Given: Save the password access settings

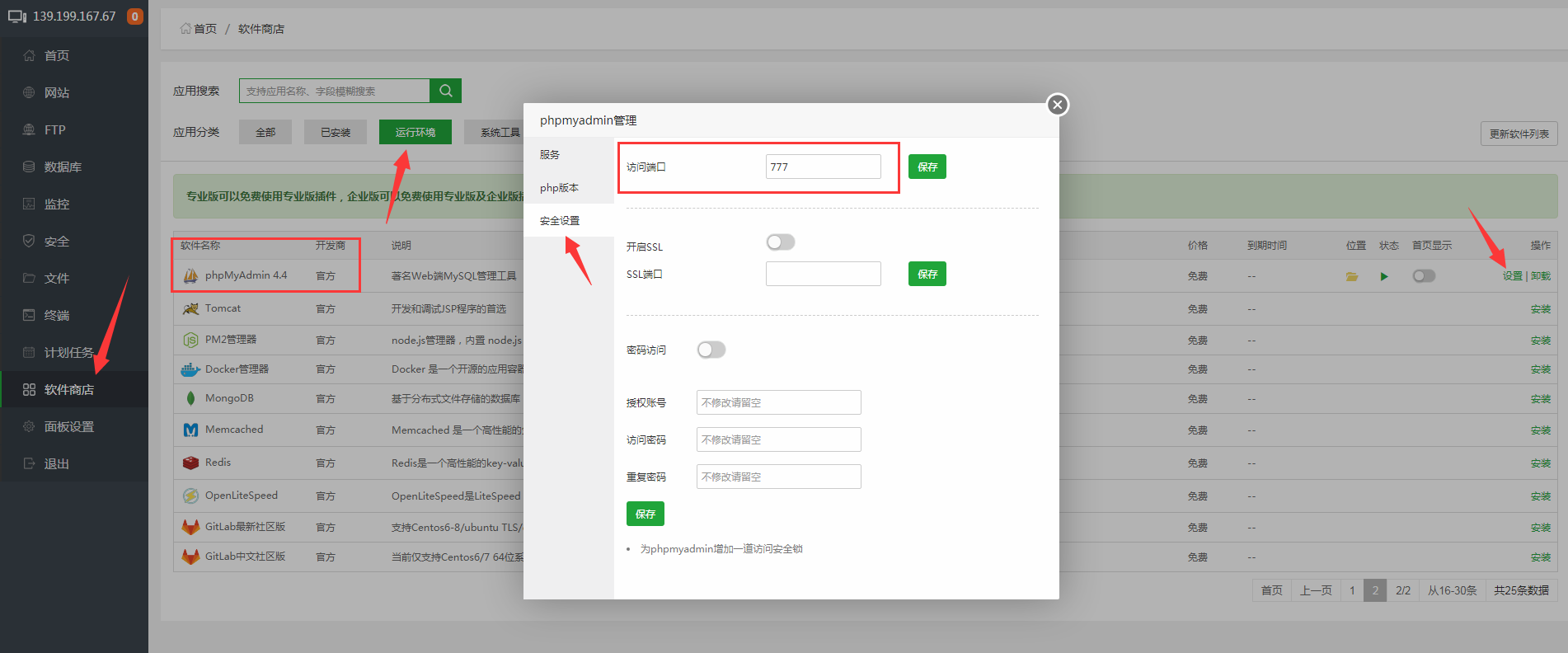Looking at the screenshot, I should click(646, 514).
